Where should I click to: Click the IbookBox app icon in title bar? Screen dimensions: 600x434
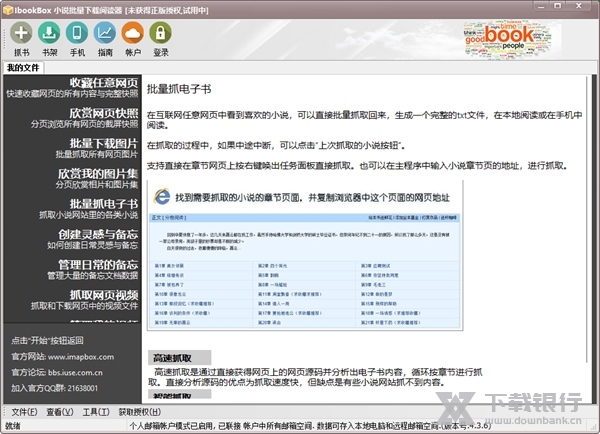pos(8,10)
